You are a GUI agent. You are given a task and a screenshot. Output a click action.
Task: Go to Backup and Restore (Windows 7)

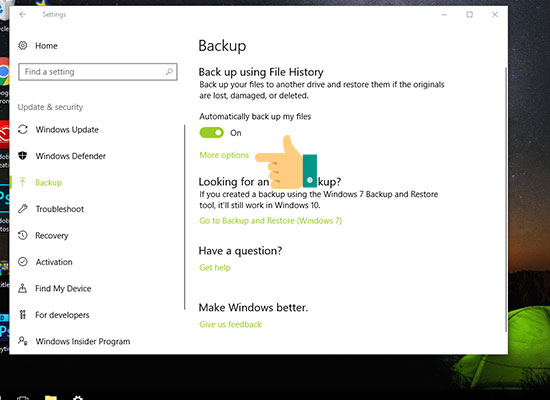(x=270, y=220)
